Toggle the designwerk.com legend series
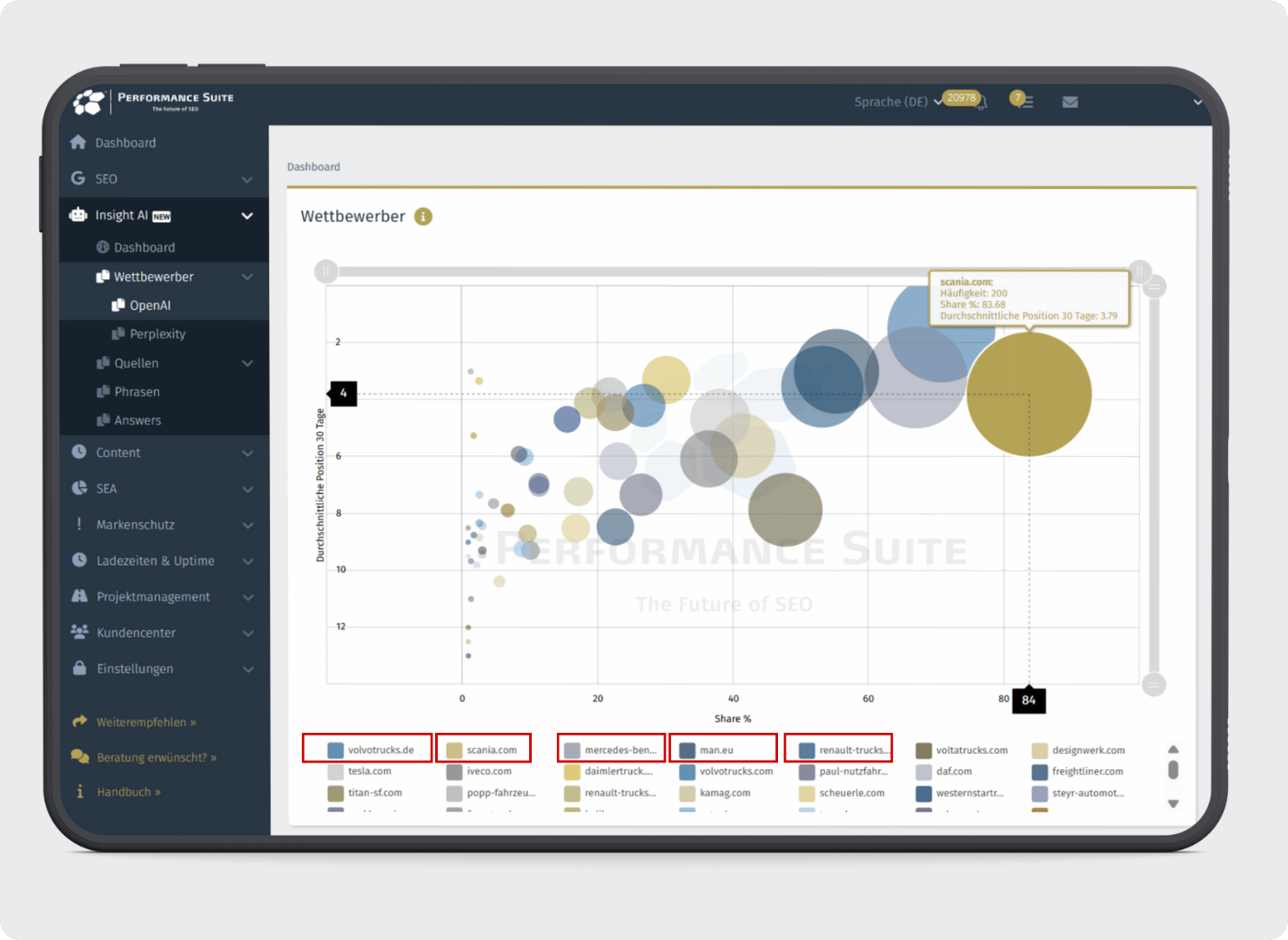The image size is (1288, 940). tap(1078, 749)
